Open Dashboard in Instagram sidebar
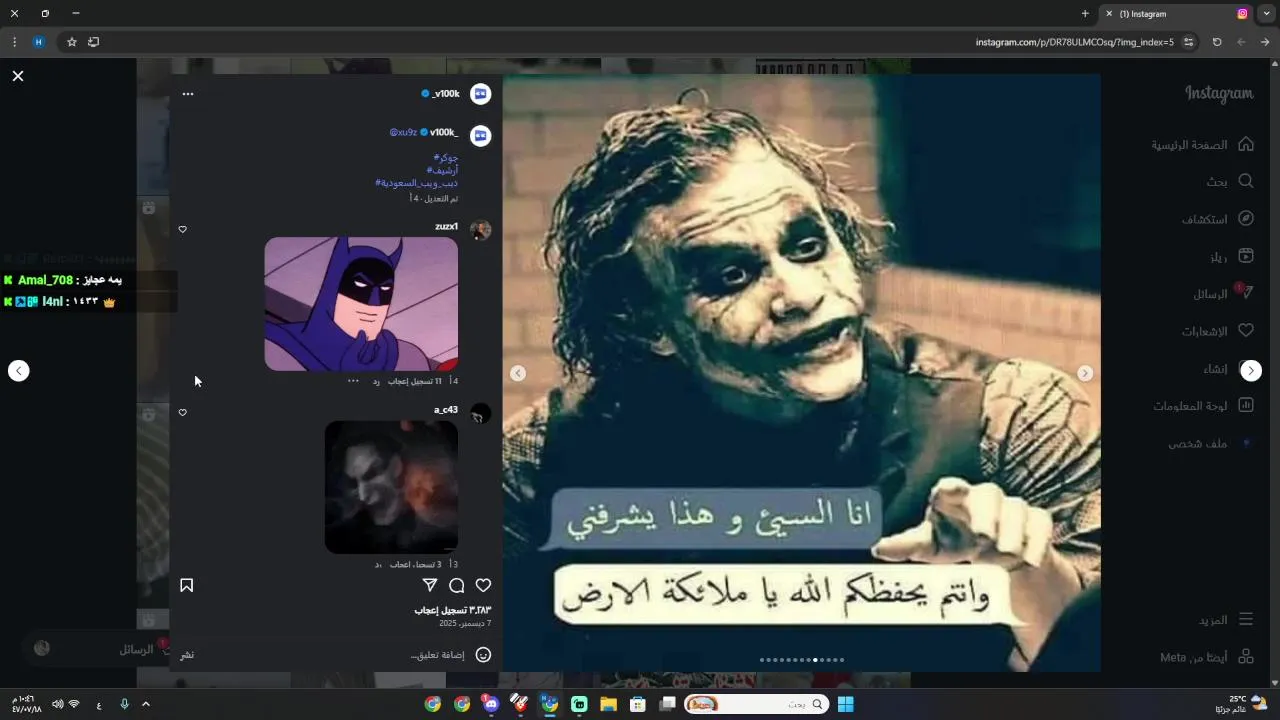Screen dimensions: 1280x720 pyautogui.click(x=1203, y=405)
